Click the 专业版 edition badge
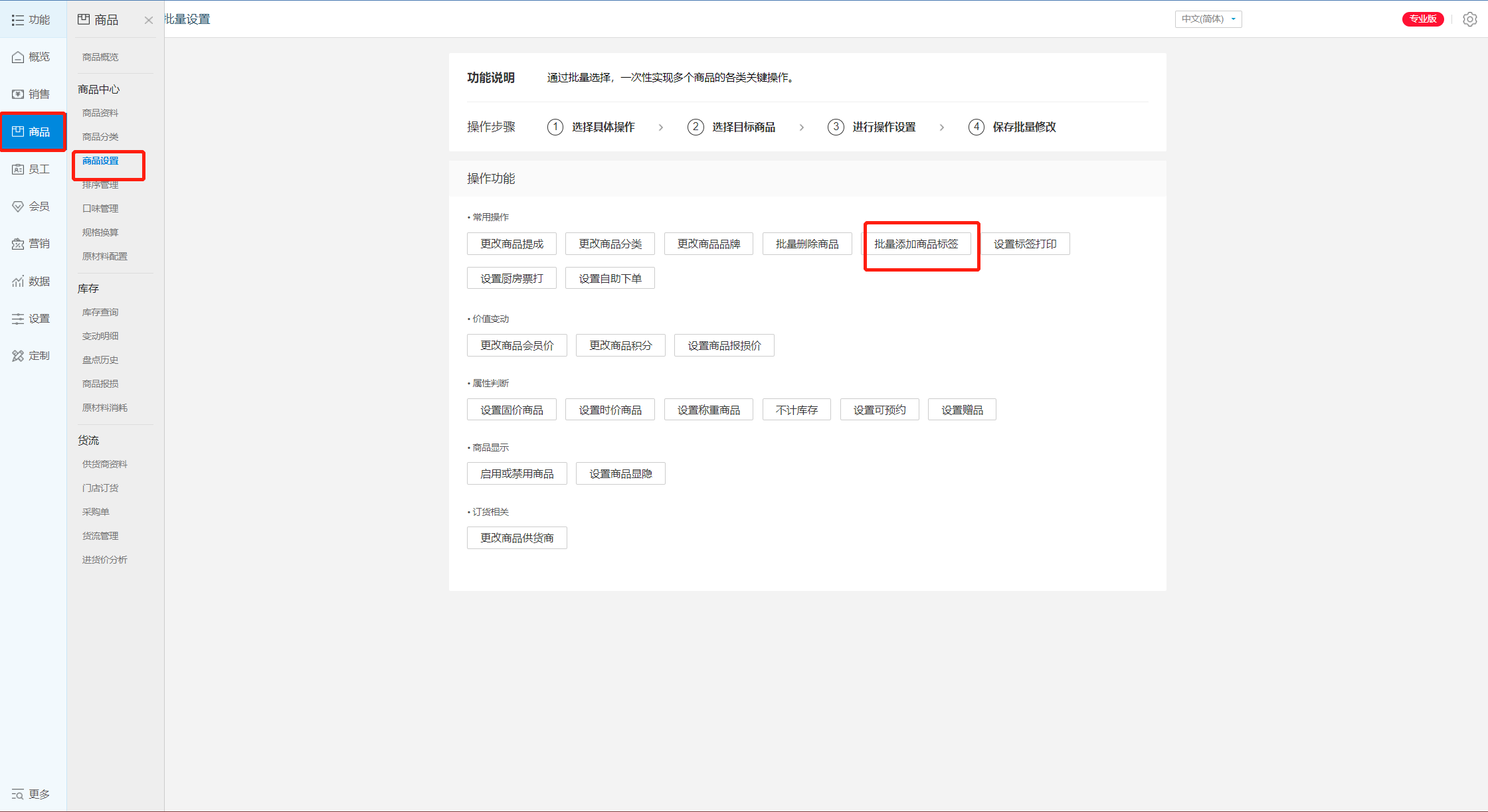1488x812 pixels. 1422,19
